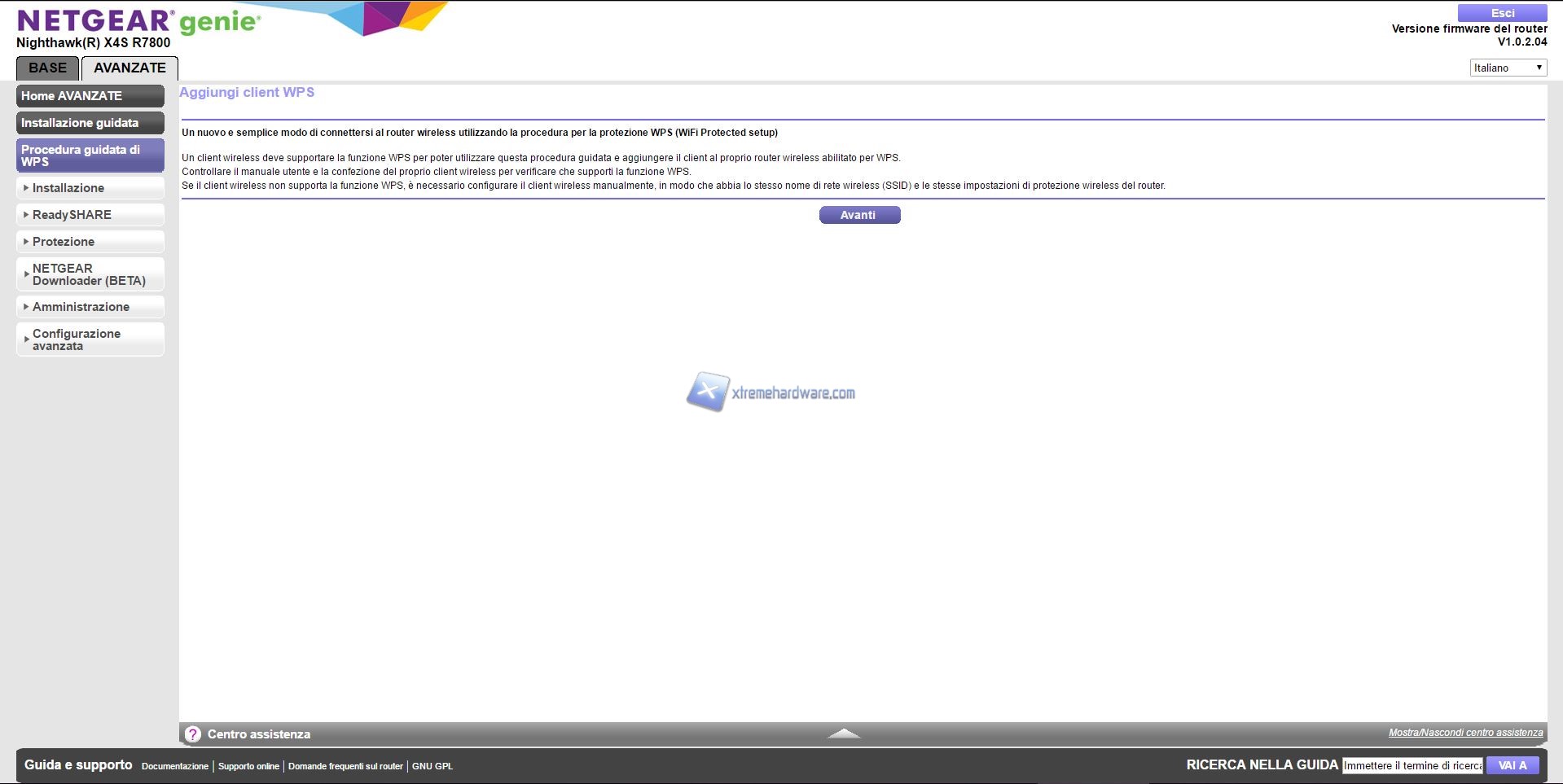Viewport: 1563px width, 784px height.
Task: Click the NETGEAR genie logo
Action: pos(138,21)
